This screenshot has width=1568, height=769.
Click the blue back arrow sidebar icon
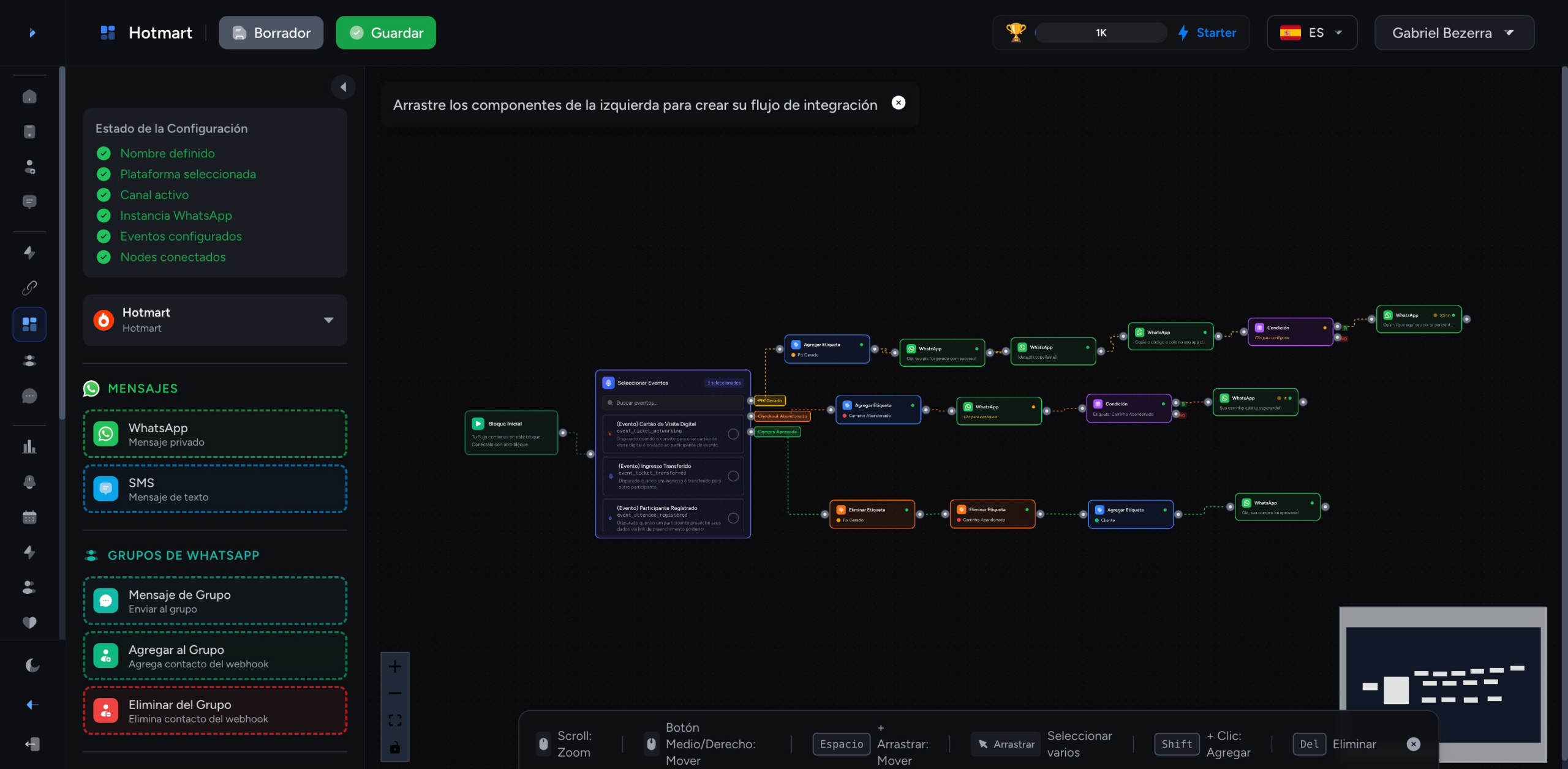click(32, 705)
